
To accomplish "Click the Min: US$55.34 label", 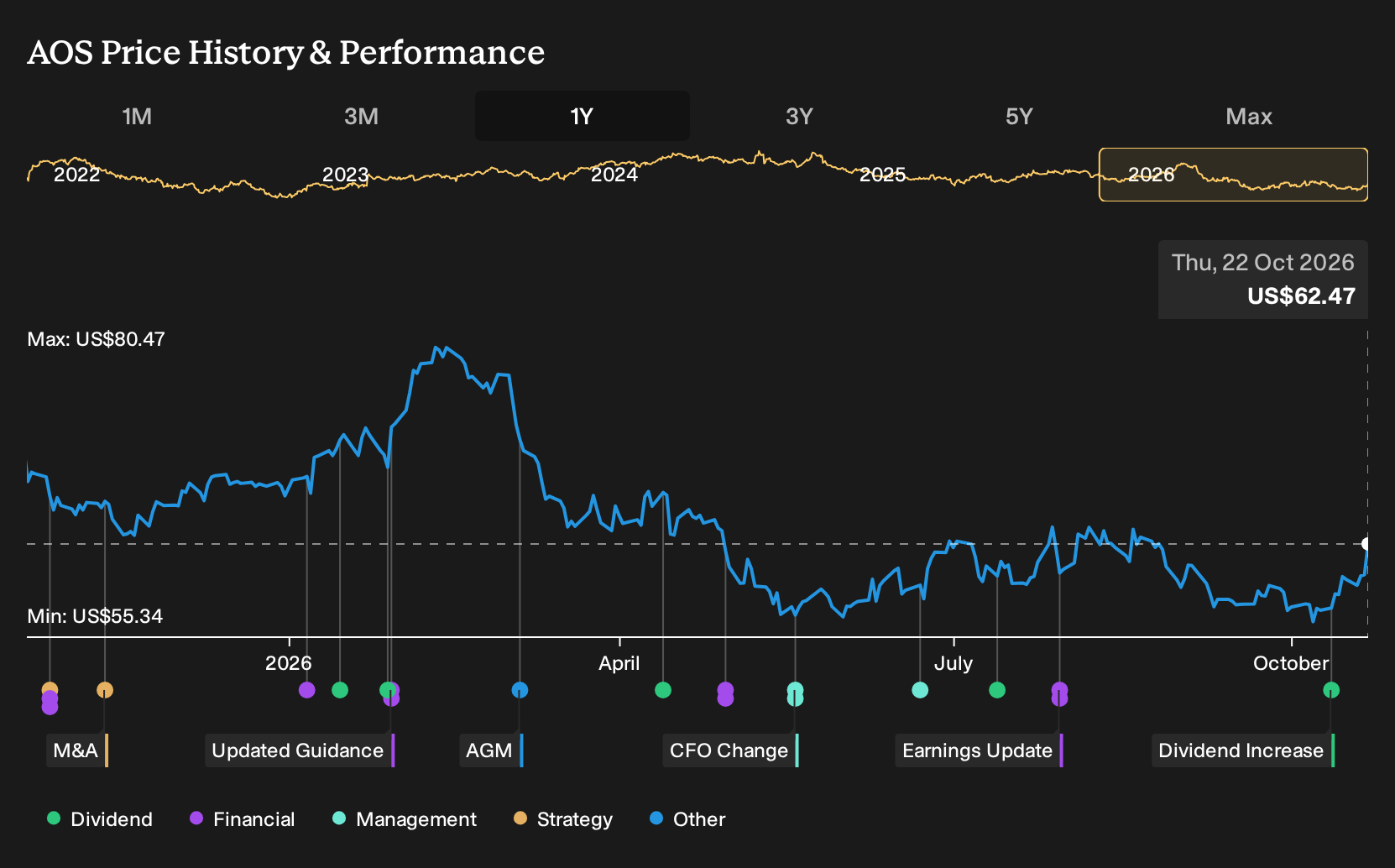I will 95,616.
